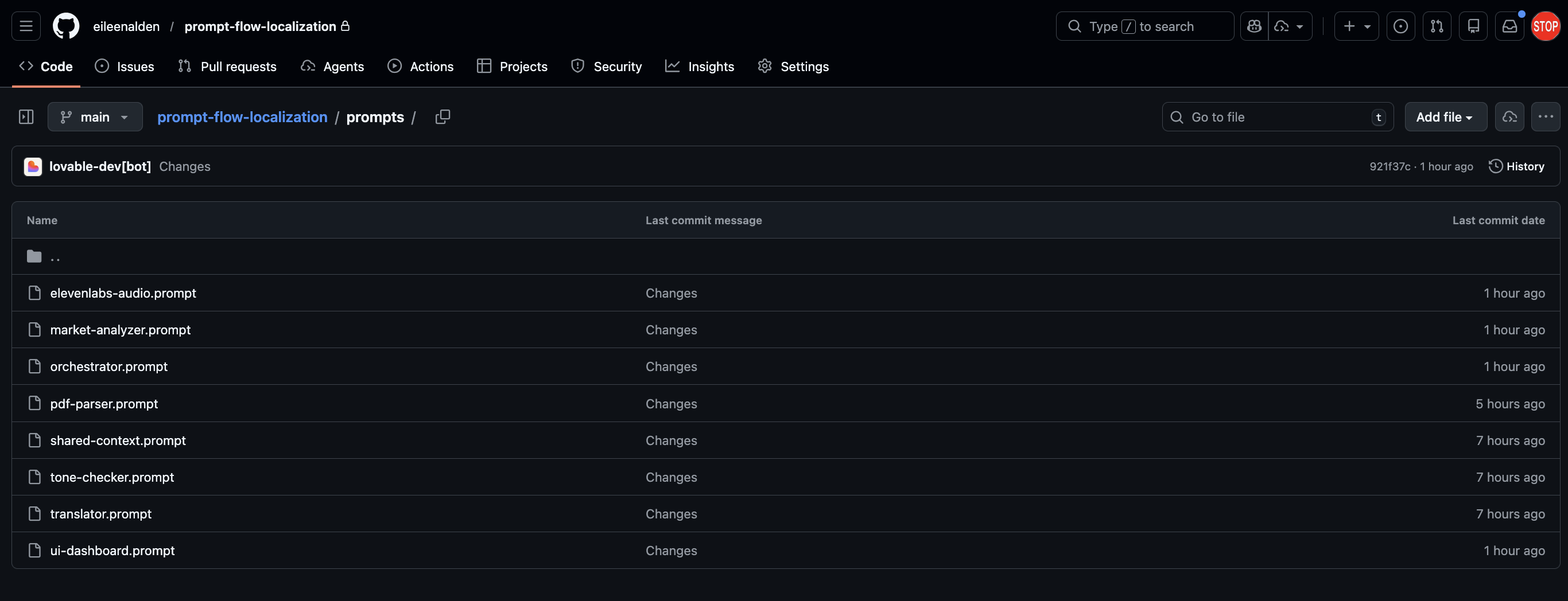
Task: Open Changes commit for ui-dashboard.prompt
Action: point(671,550)
